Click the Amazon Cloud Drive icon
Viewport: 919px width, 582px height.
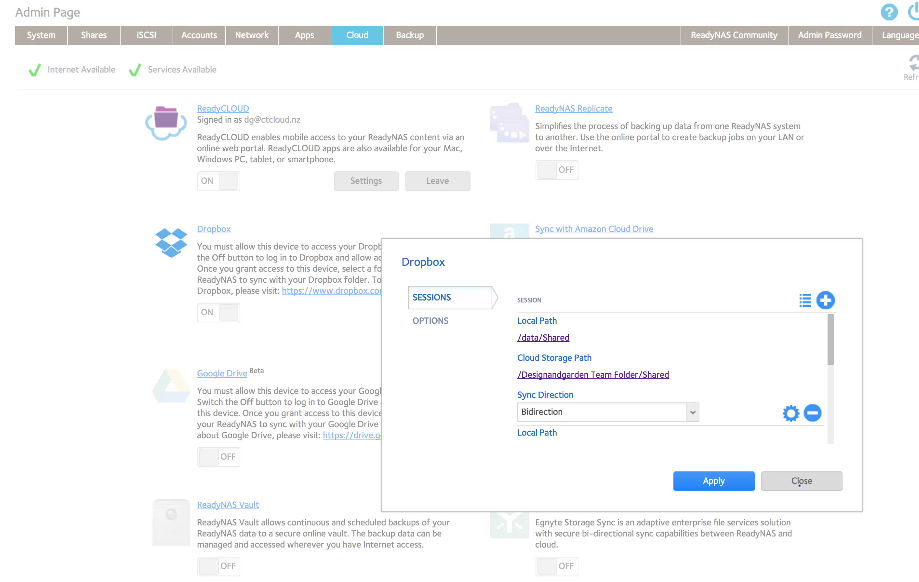(509, 231)
